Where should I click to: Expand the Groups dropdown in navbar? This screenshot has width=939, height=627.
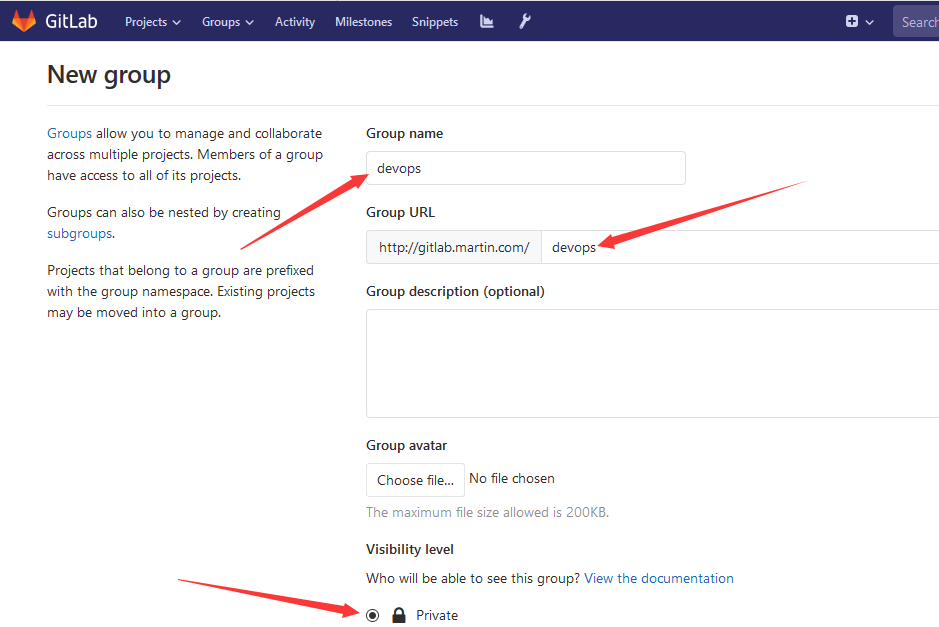click(227, 22)
